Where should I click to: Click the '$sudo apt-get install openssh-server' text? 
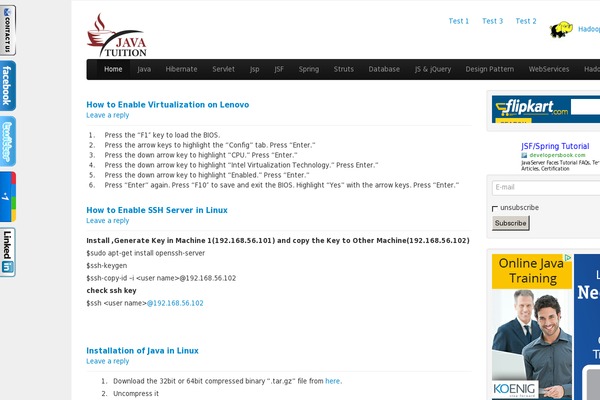(145, 253)
